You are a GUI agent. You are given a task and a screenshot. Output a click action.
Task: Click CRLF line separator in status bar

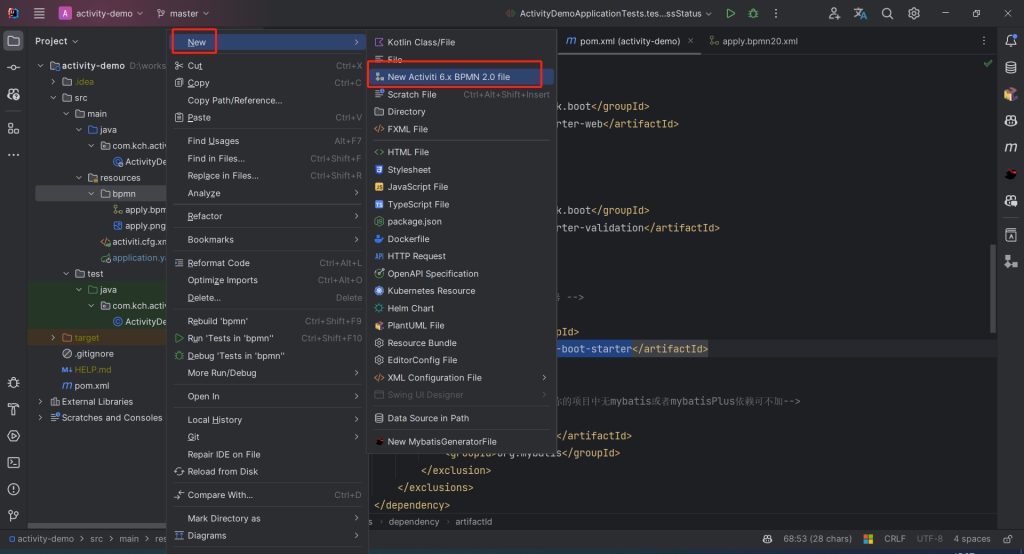(894, 539)
